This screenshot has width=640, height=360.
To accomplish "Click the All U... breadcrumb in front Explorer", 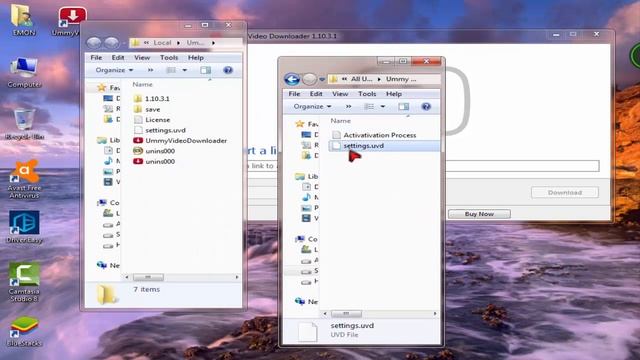I will [361, 79].
